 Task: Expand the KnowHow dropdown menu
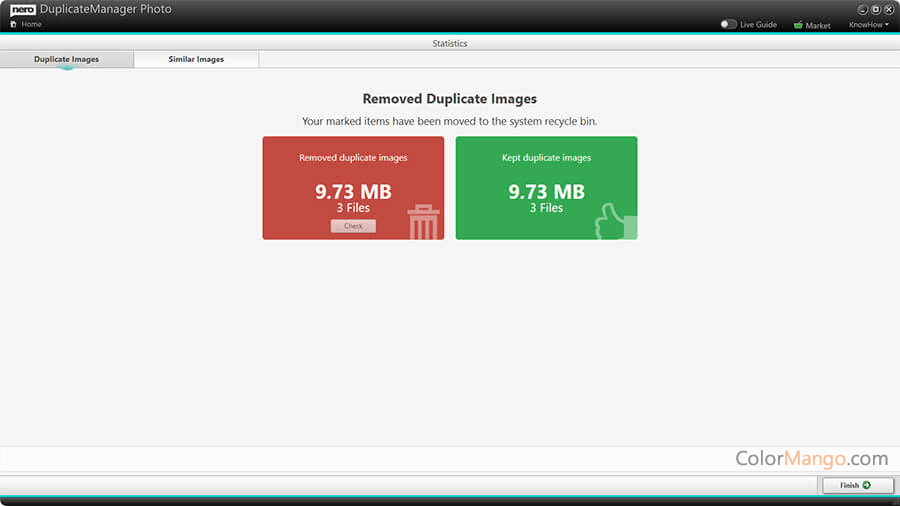tap(867, 25)
